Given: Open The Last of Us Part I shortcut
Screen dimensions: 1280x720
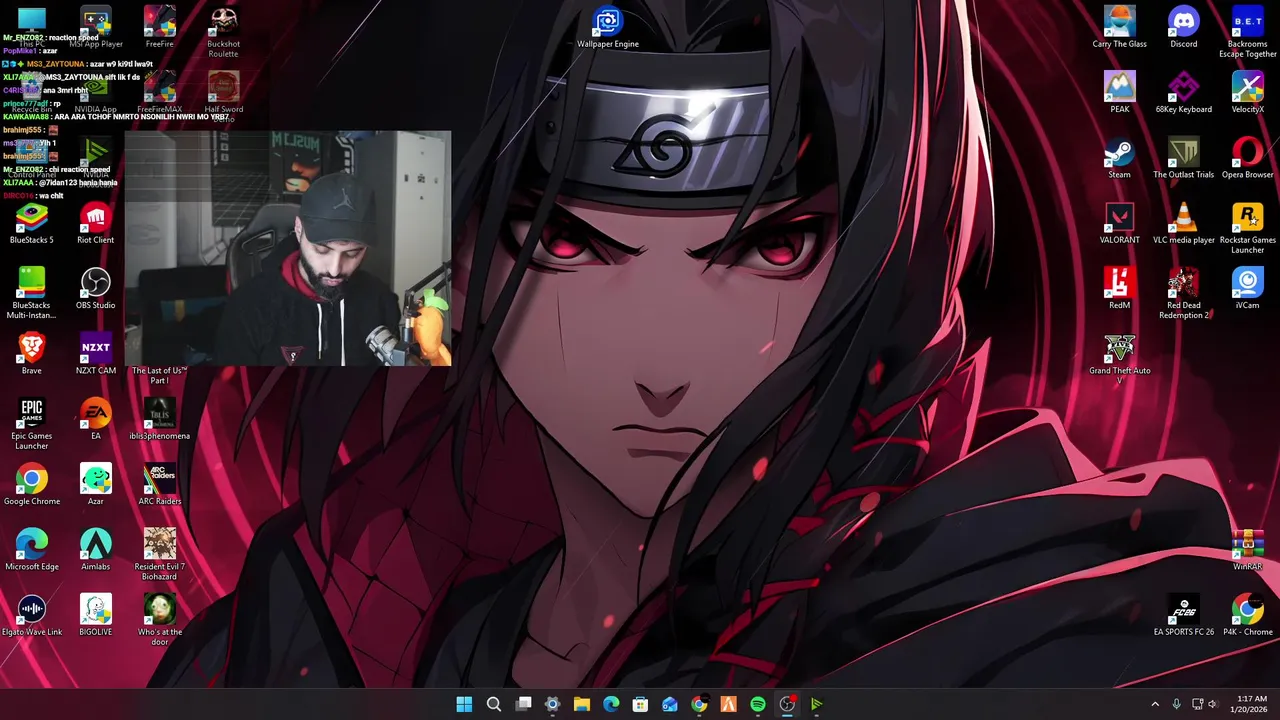Looking at the screenshot, I should pos(160,375).
